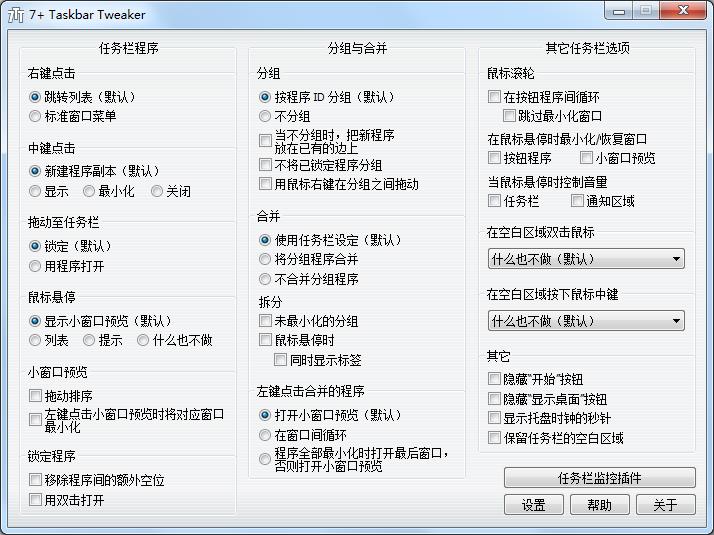Screen dimensions: 714x535
Task: Minimize the Taskbar Tweaker window
Action: (x=621, y=10)
